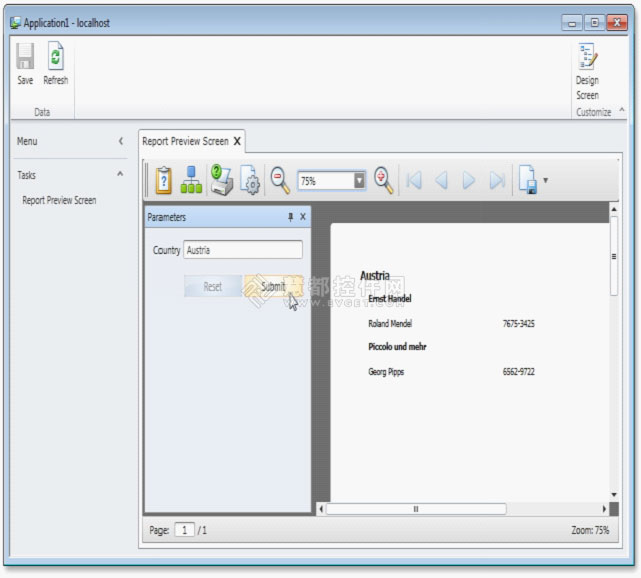641x578 pixels.
Task: Expand the export document dropdown arrow
Action: click(545, 181)
